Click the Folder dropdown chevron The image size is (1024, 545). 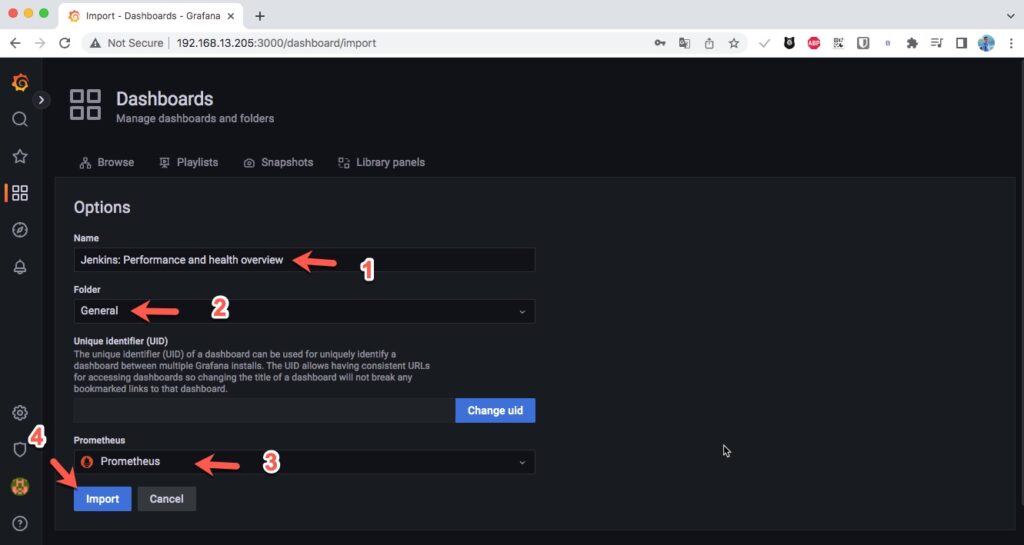coord(522,312)
